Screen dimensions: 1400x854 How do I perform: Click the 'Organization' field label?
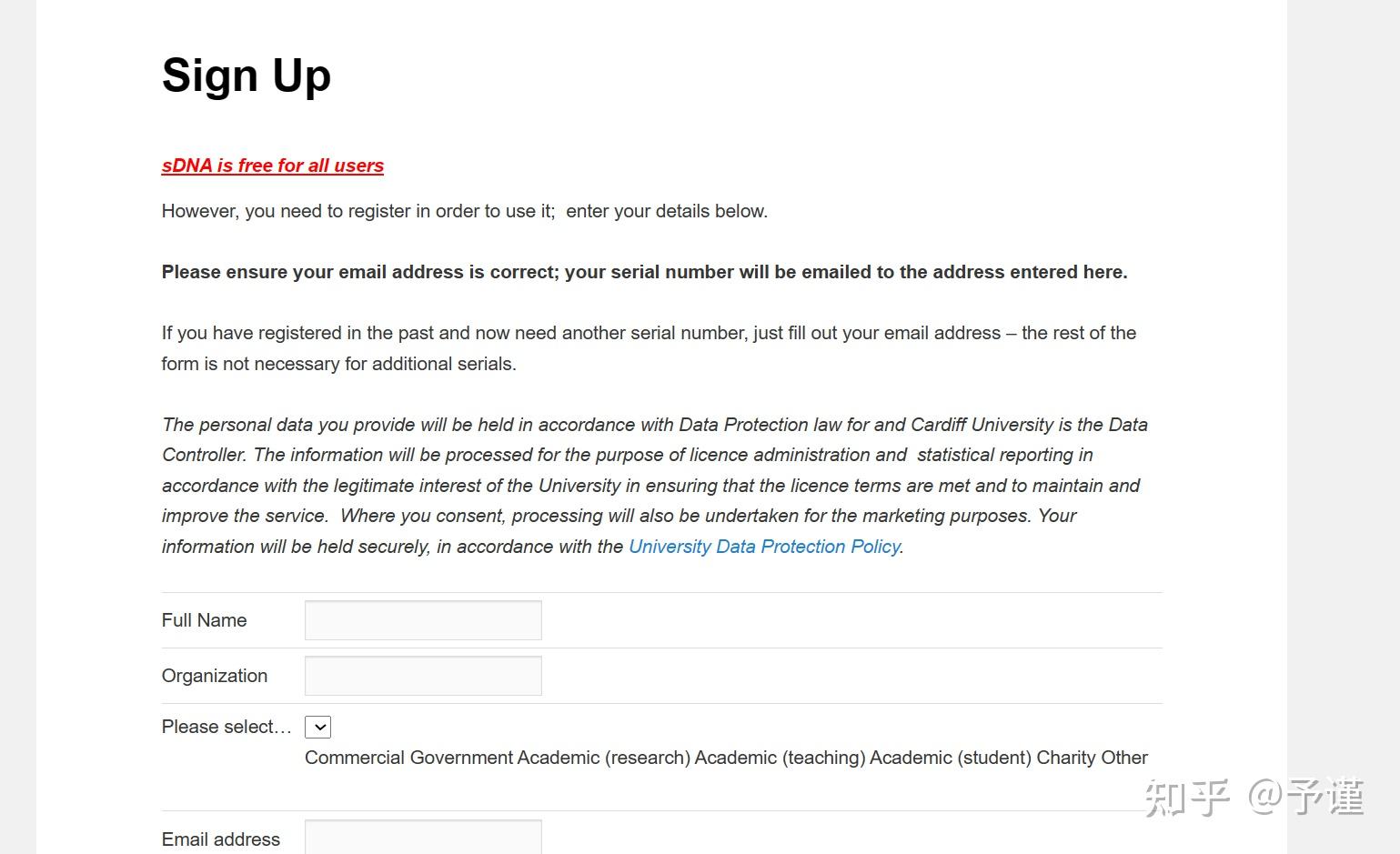point(215,676)
